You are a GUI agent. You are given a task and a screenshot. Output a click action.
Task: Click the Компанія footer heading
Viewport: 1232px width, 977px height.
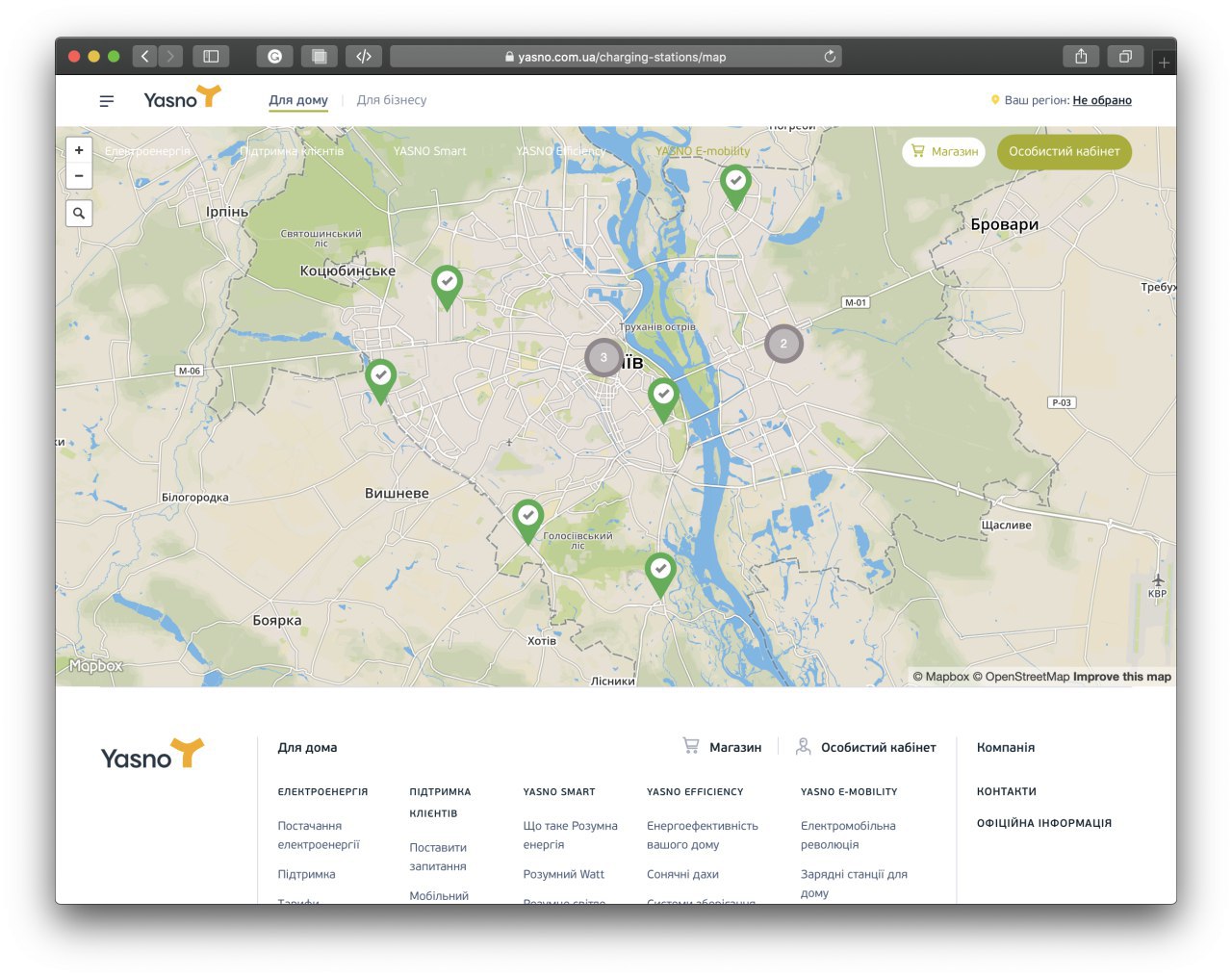point(1006,747)
